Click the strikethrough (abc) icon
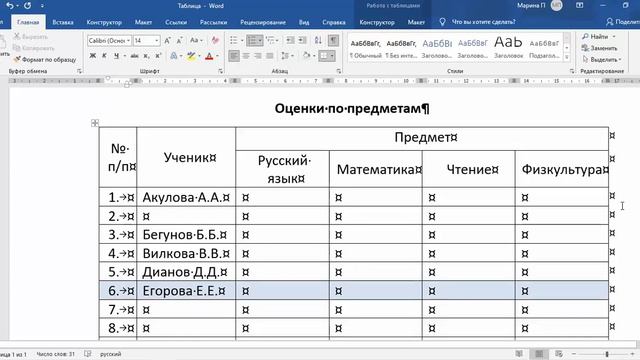 pos(134,56)
